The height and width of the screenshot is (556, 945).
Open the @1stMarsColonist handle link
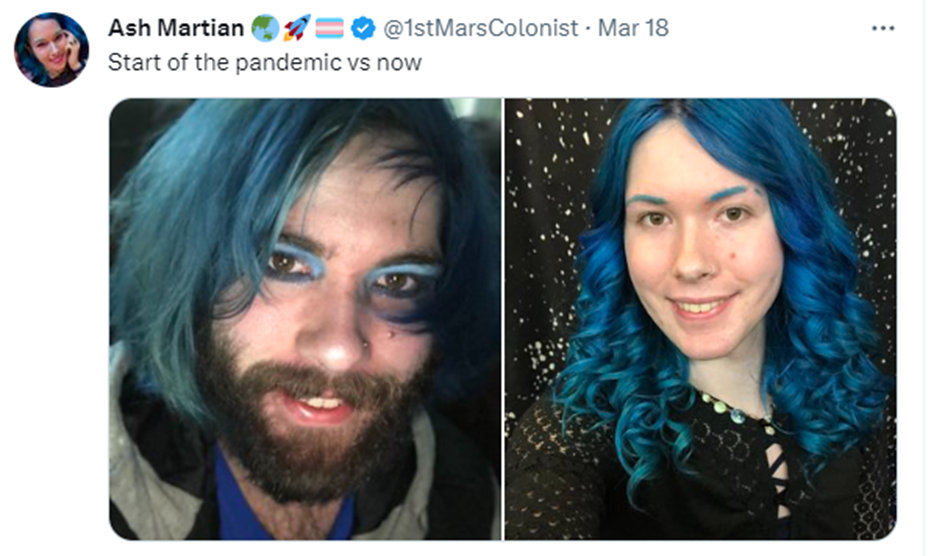[x=480, y=28]
